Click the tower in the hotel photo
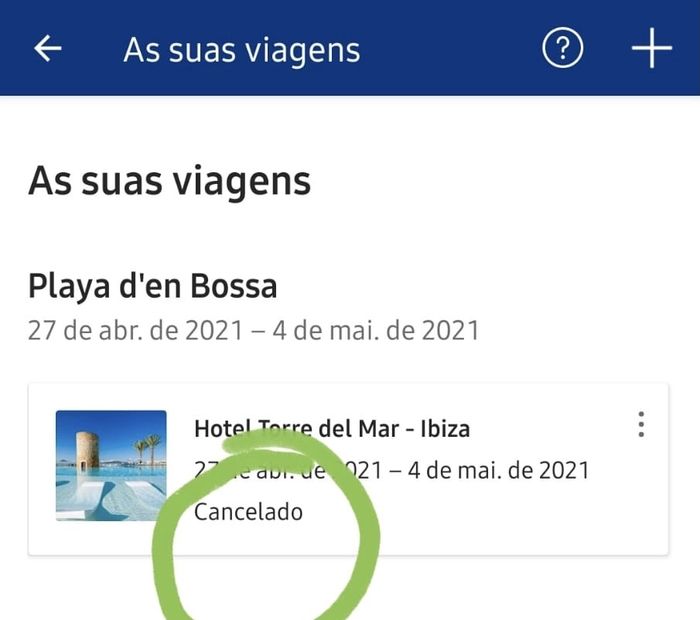 87,449
